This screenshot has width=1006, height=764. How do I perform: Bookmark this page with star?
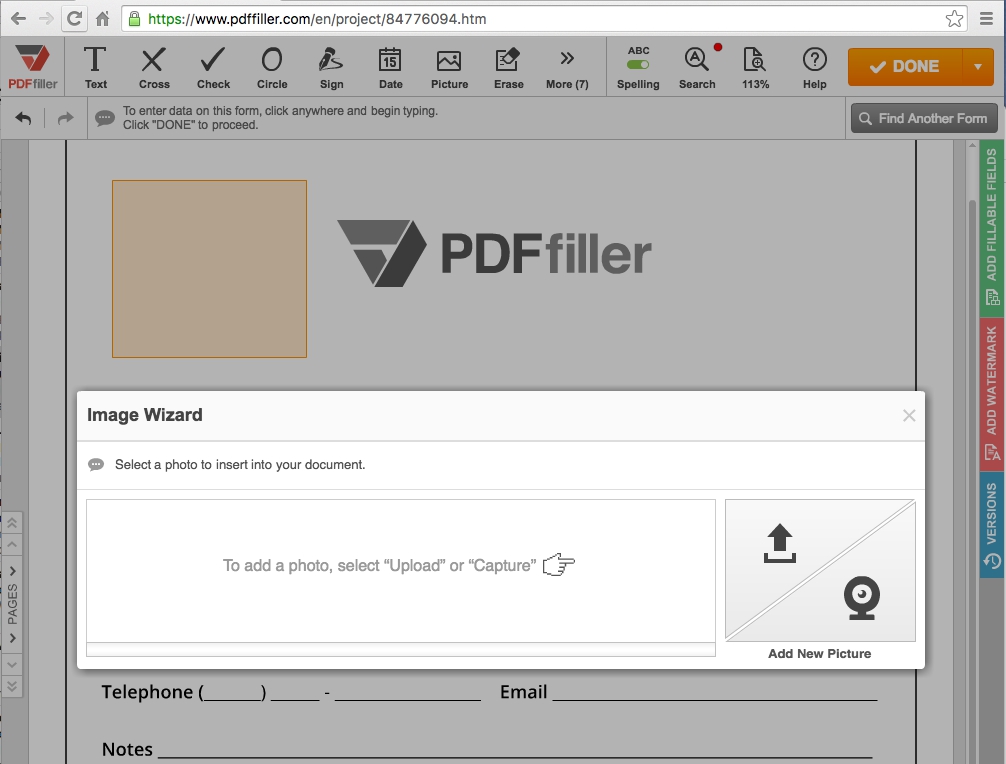pos(954,19)
